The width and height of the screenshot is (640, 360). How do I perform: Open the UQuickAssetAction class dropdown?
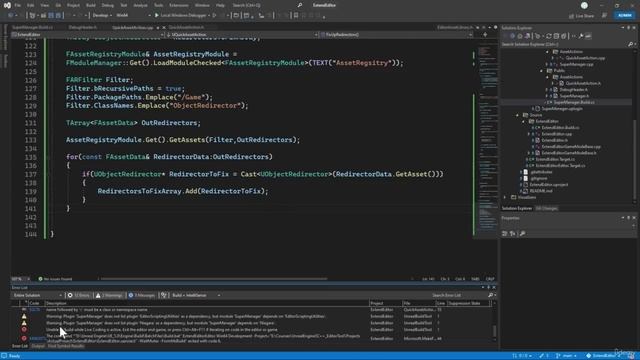click(242, 35)
